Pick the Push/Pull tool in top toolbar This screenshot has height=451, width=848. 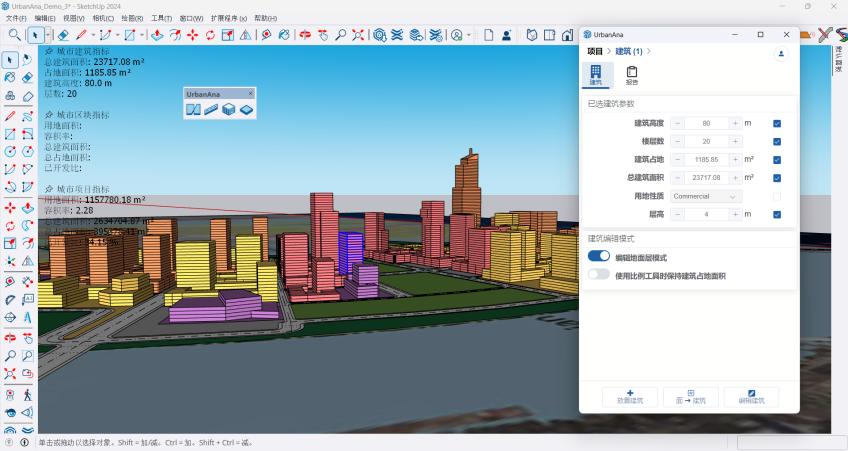point(157,35)
